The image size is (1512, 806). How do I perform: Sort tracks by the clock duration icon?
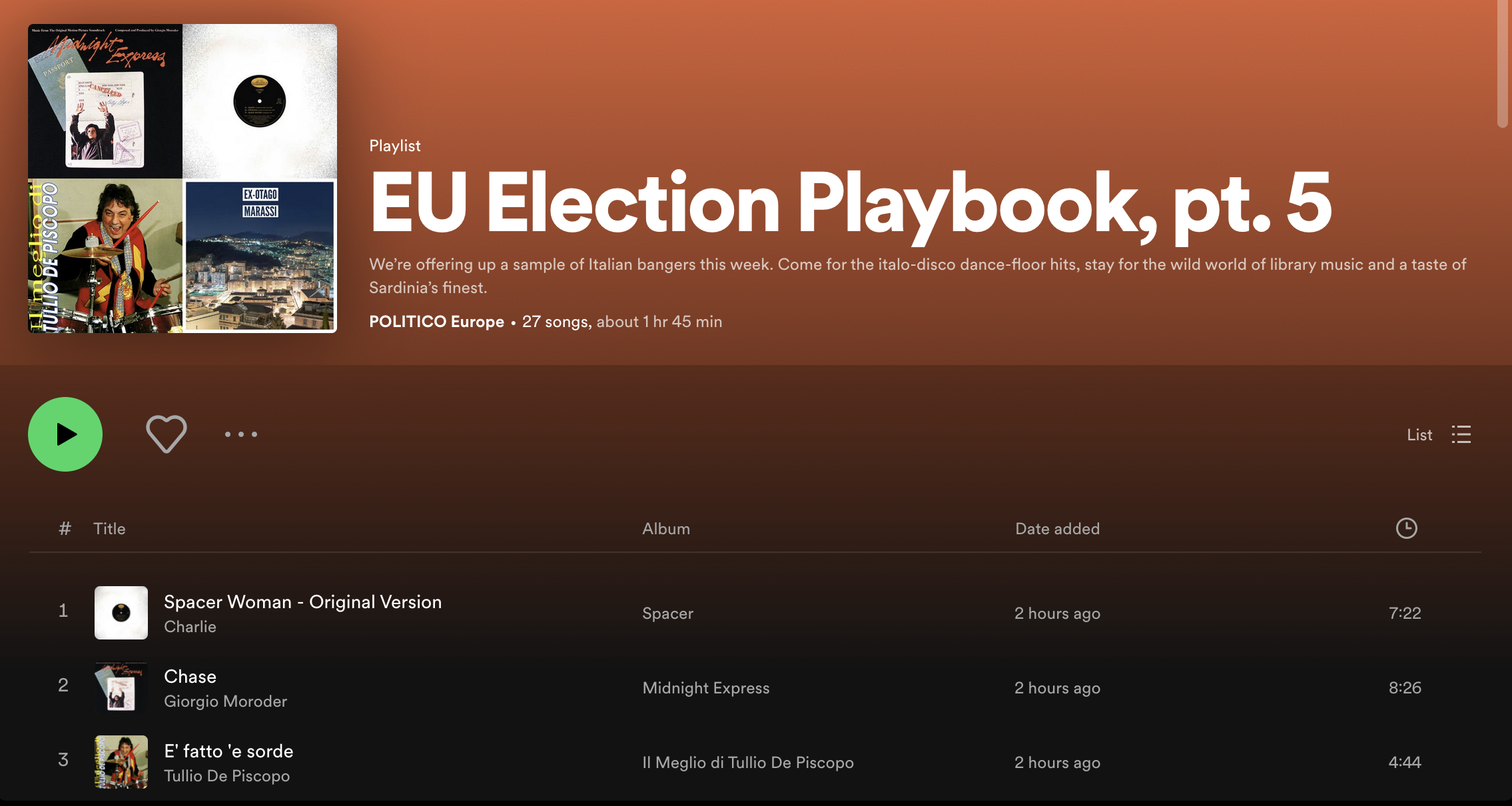[x=1406, y=528]
